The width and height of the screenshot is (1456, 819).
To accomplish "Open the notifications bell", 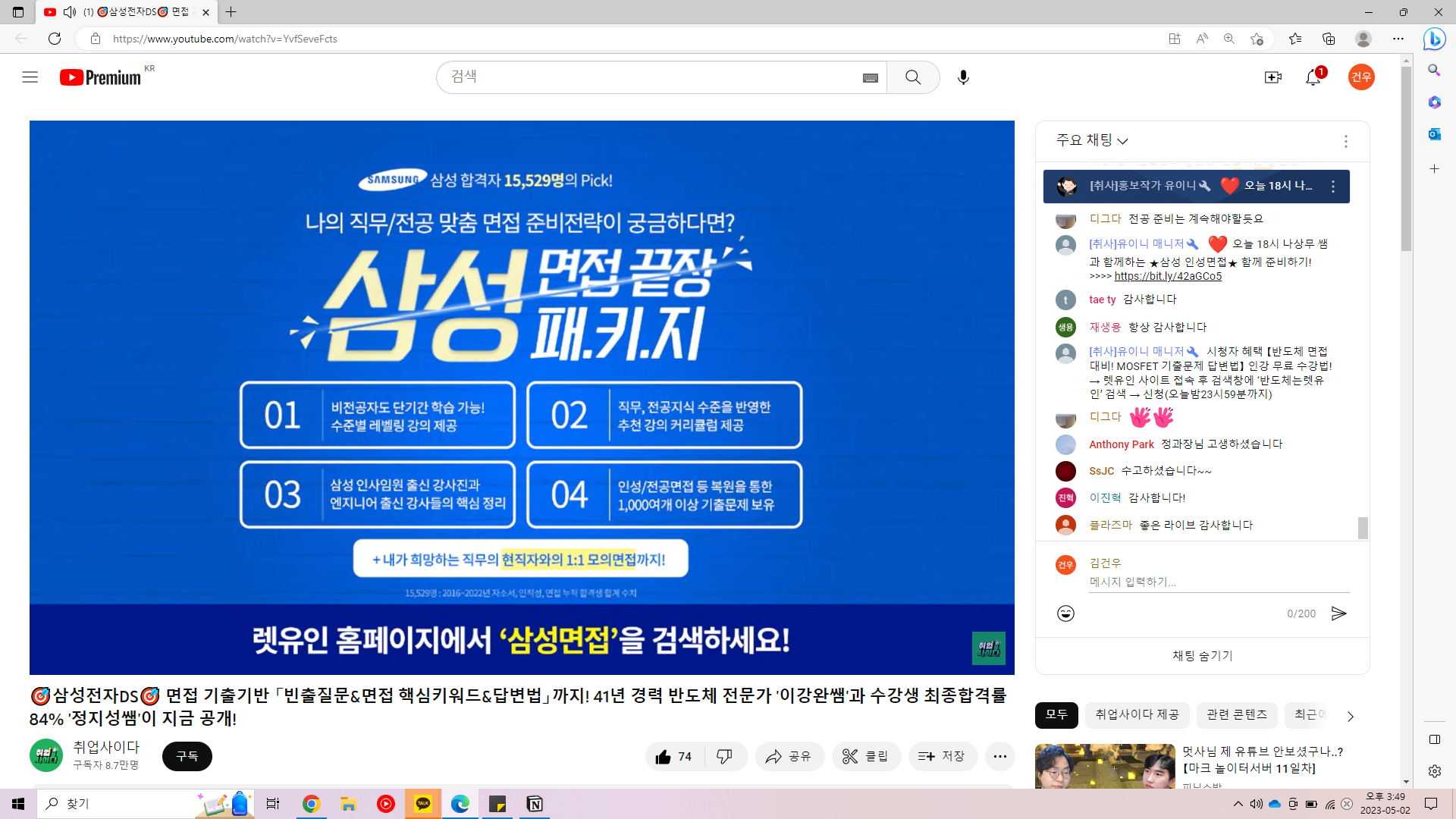I will tap(1313, 77).
